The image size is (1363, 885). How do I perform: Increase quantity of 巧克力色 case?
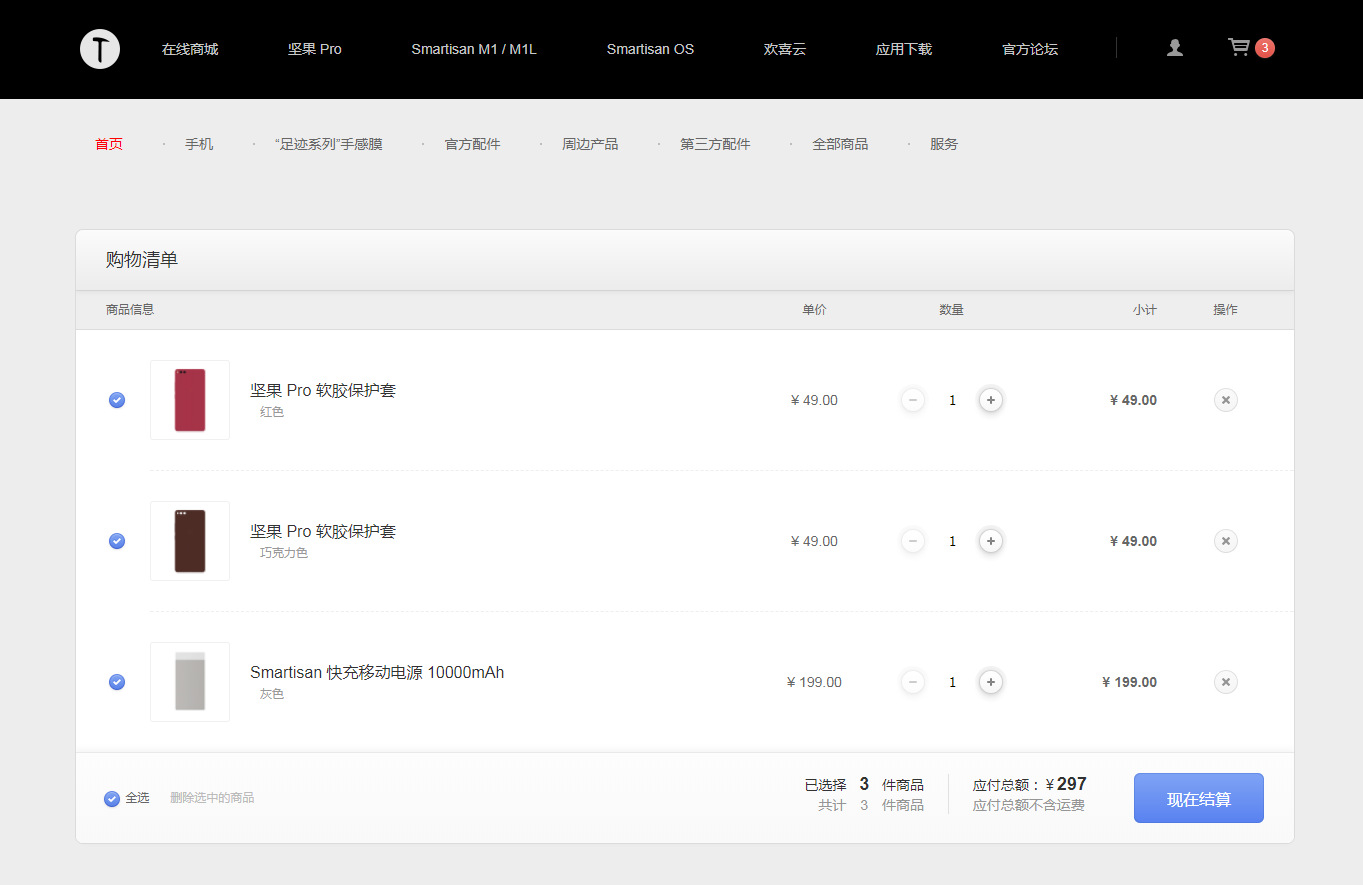tap(990, 541)
